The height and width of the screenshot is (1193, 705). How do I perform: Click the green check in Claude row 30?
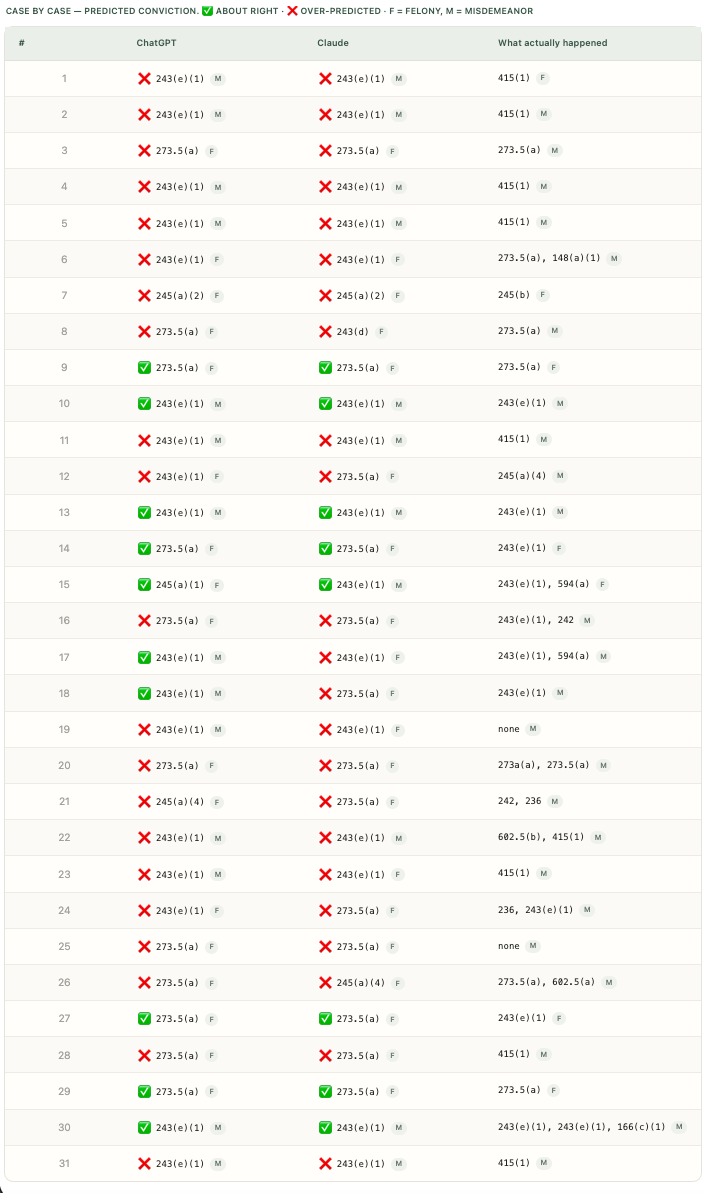click(x=325, y=1128)
